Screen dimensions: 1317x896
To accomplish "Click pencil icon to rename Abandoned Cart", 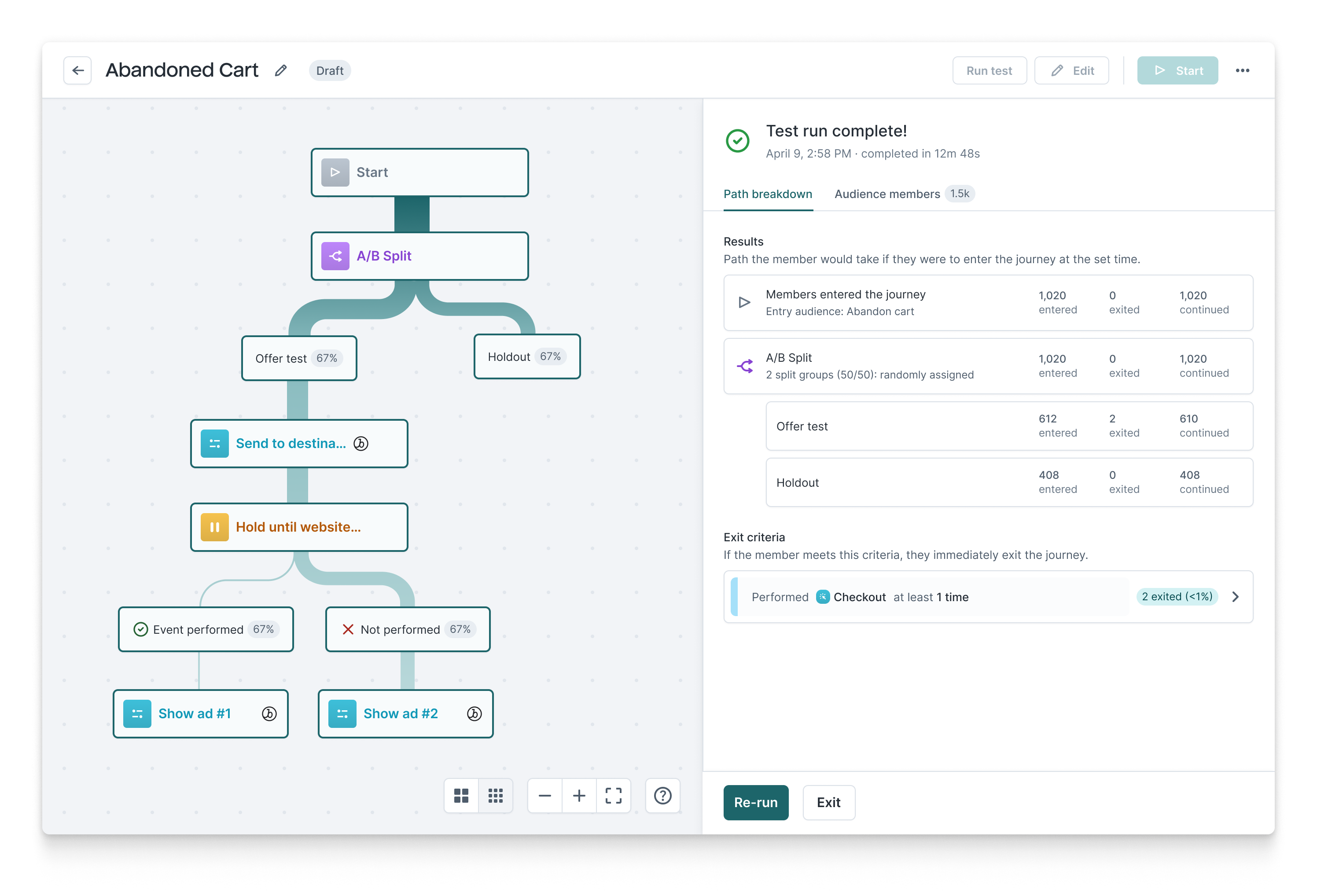I will pyautogui.click(x=280, y=70).
